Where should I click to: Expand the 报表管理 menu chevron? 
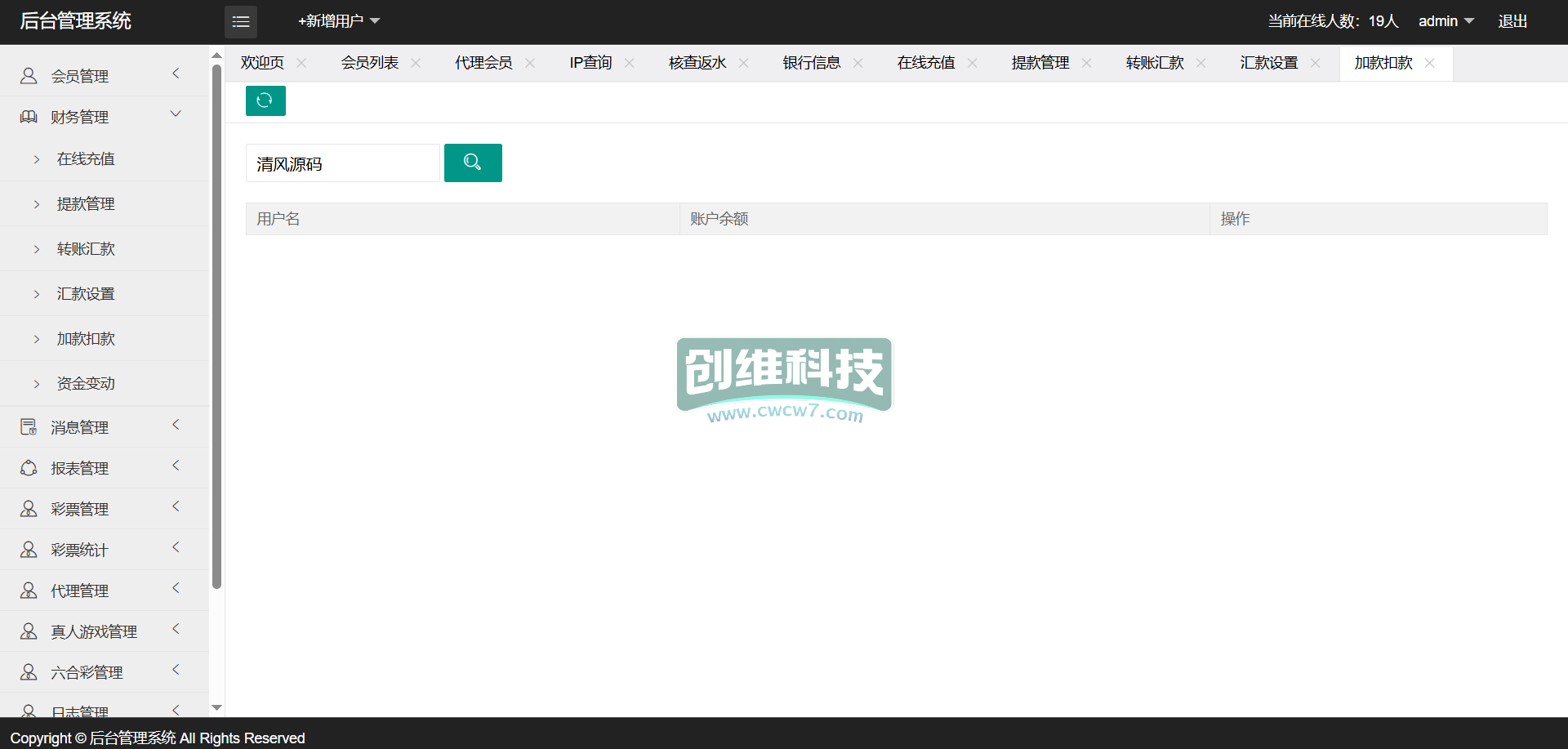[176, 466]
